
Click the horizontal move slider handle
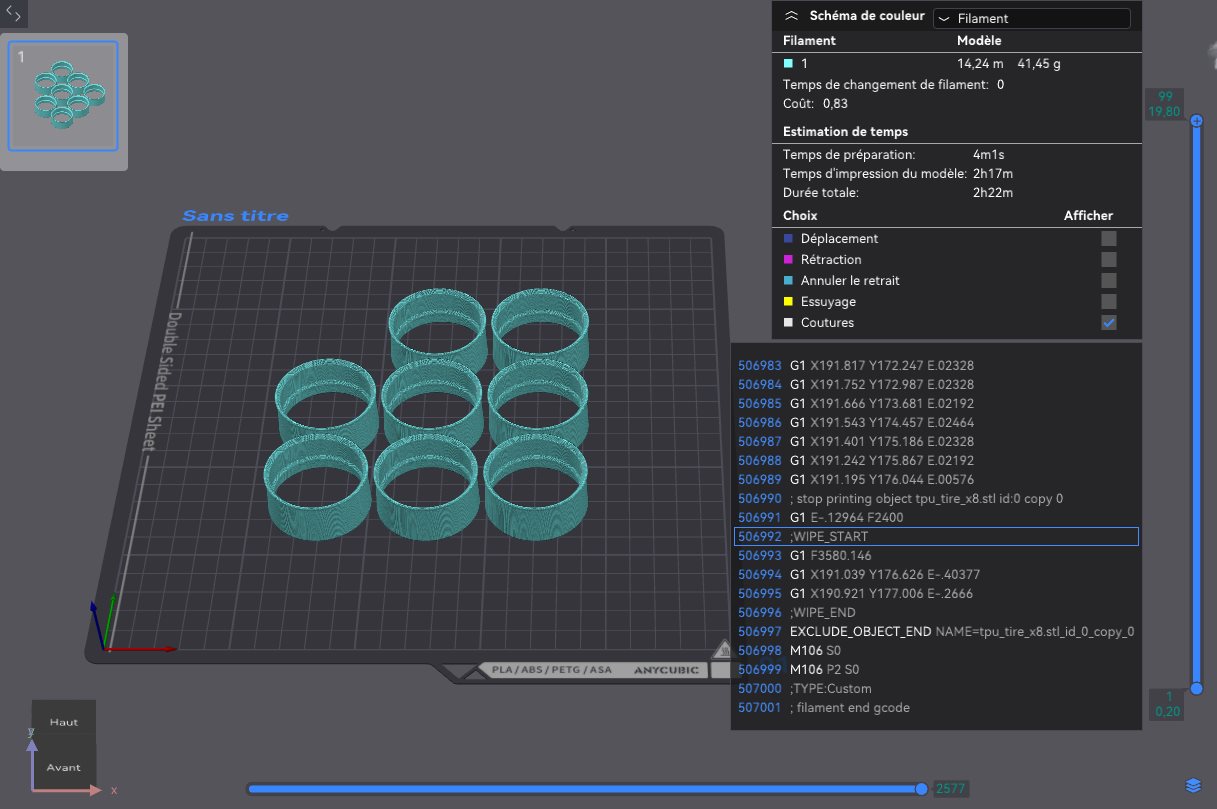pos(921,789)
